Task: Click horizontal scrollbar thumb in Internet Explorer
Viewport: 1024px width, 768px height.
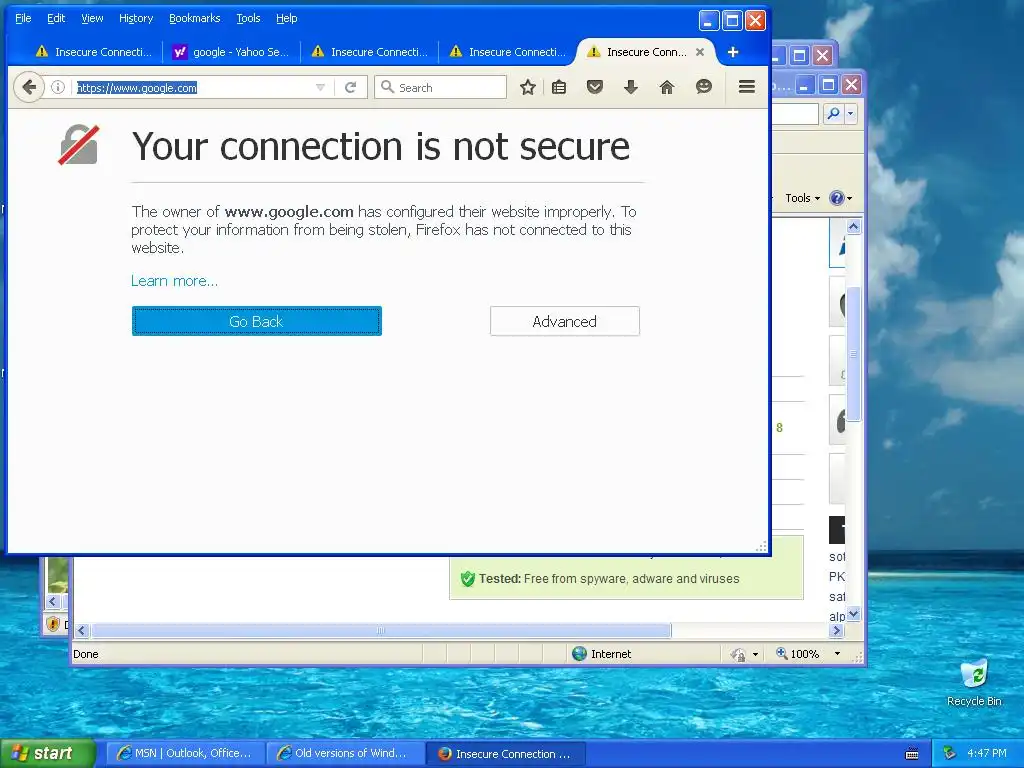Action: pos(381,630)
